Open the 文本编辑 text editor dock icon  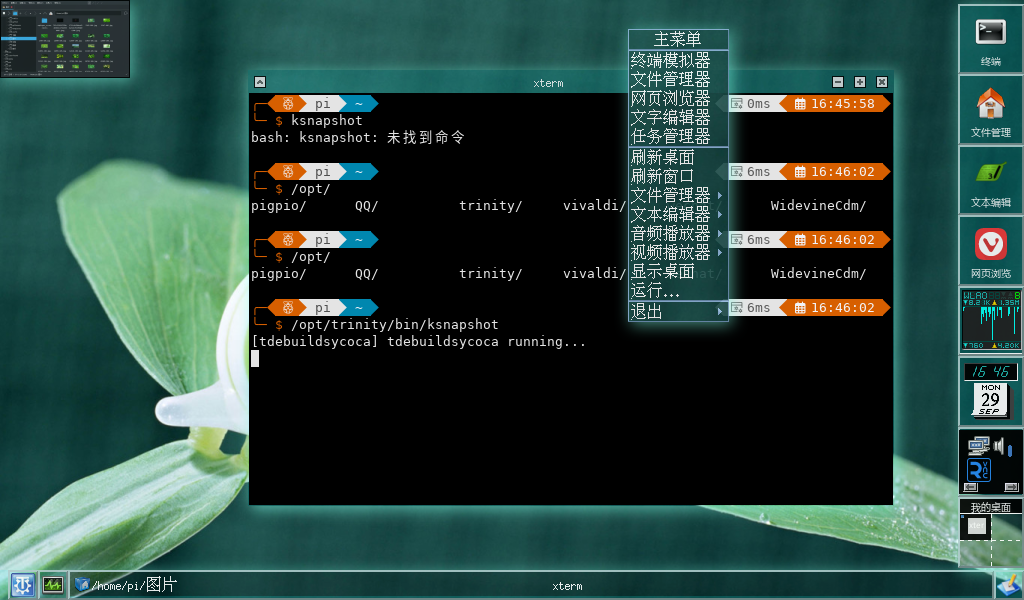coord(990,178)
